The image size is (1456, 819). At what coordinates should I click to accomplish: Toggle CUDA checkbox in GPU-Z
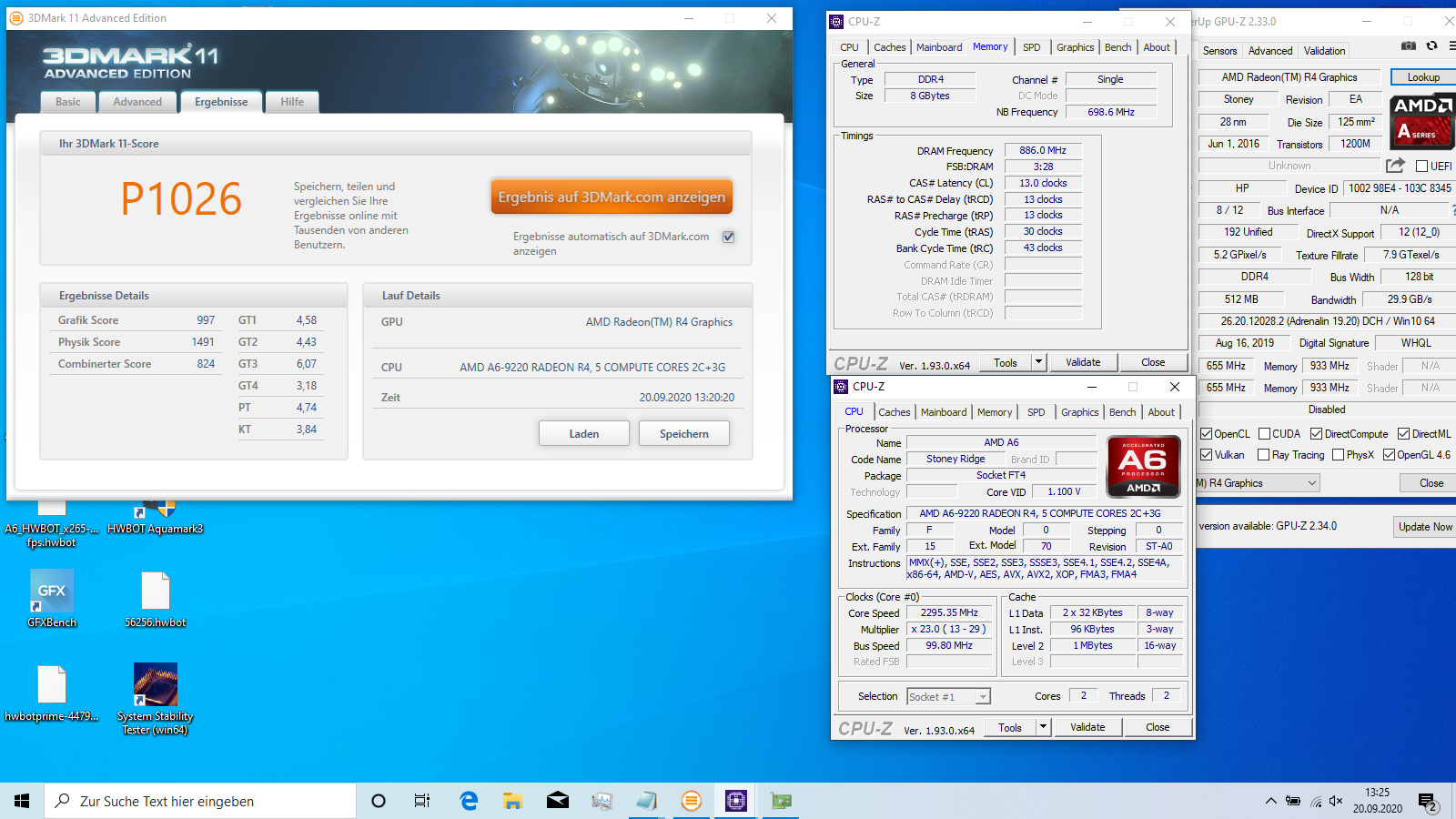click(1264, 434)
